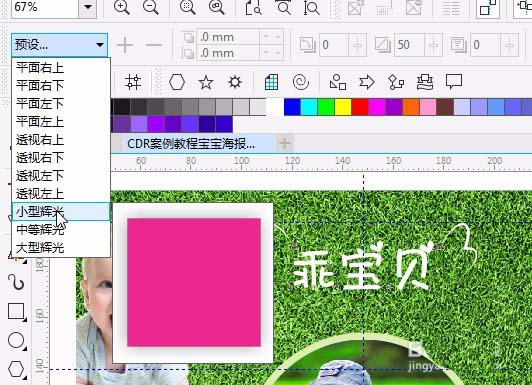Click the 67% zoom level field
Screen dimensions: 532x385
pos(45,7)
